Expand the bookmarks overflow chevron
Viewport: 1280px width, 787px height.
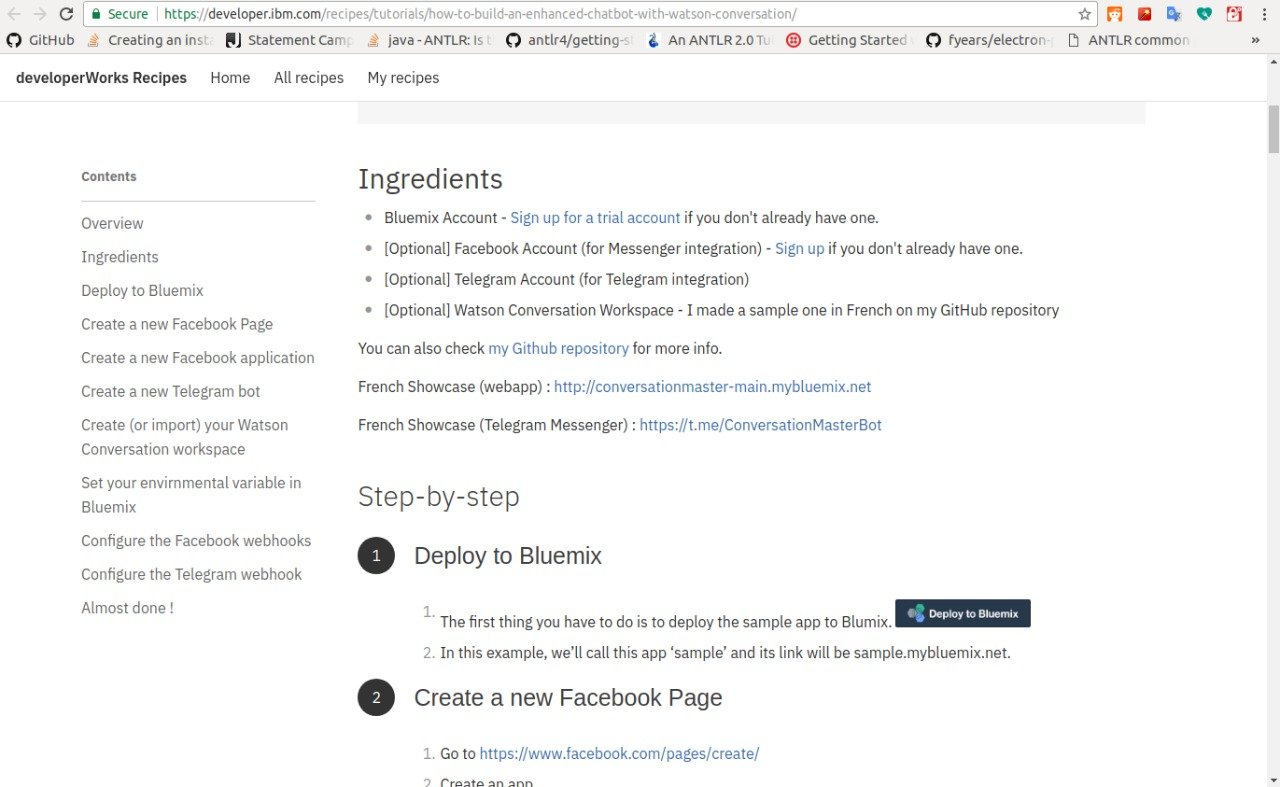[x=1256, y=40]
